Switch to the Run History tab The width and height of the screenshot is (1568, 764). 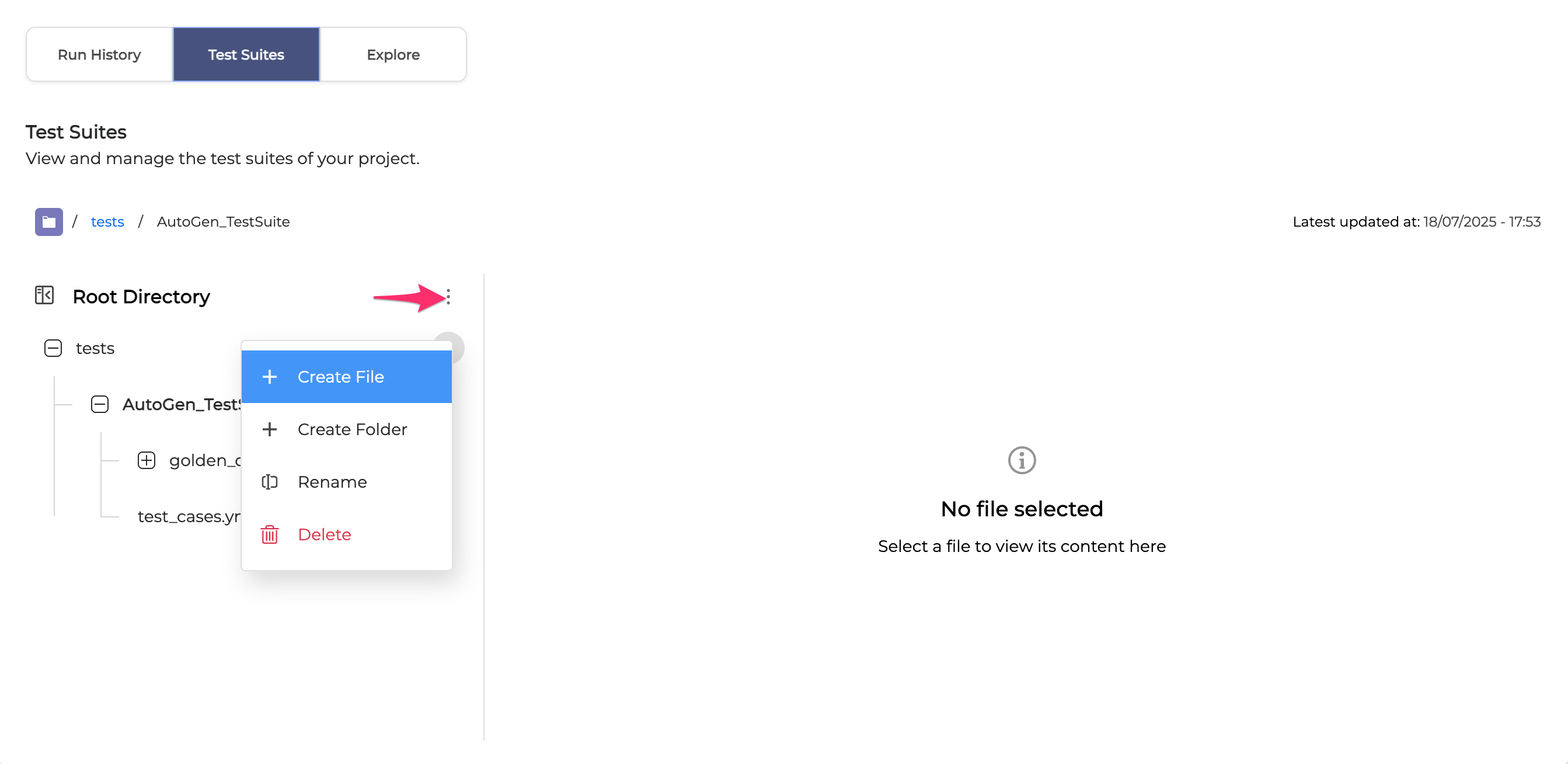[x=99, y=54]
